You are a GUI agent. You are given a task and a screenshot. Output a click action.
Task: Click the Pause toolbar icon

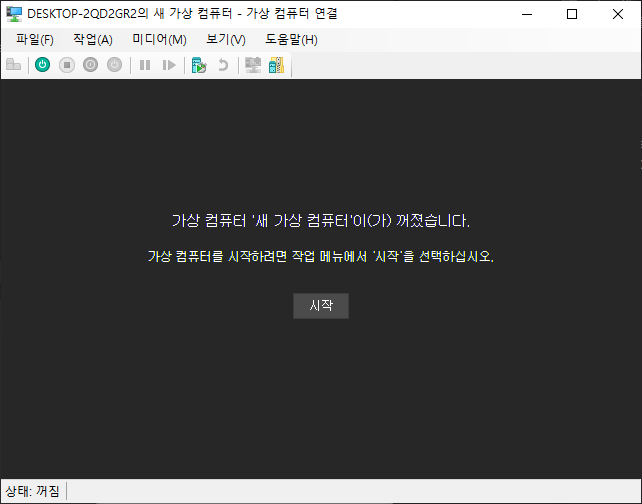tap(145, 65)
